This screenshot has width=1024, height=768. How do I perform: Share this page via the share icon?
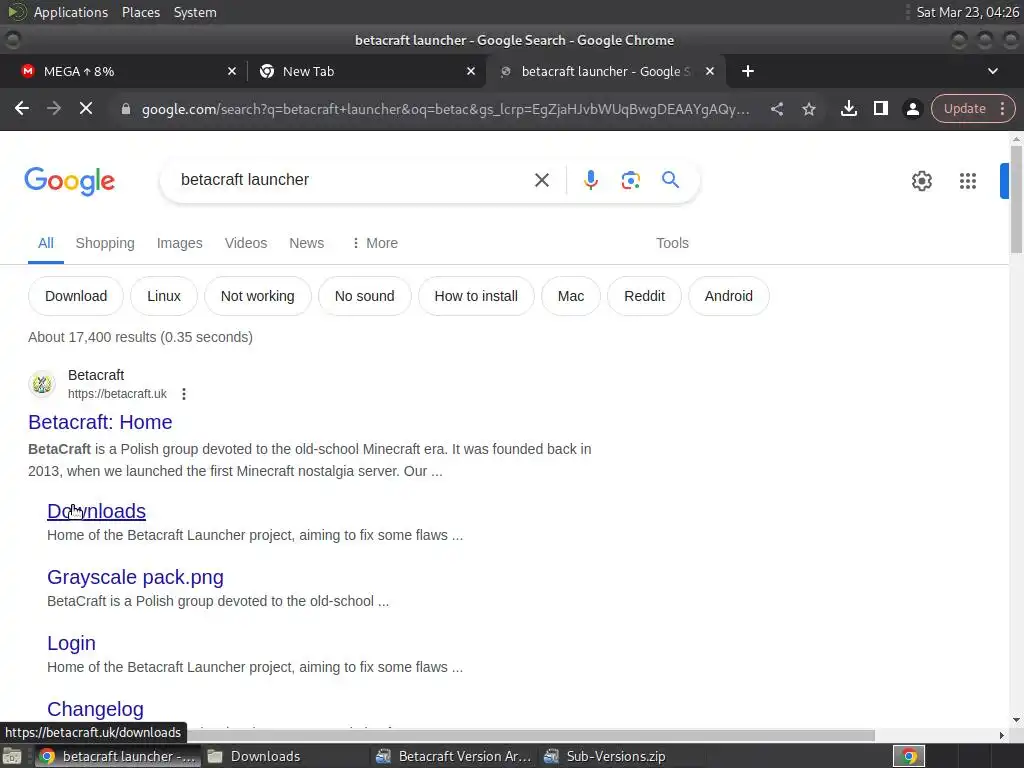coord(776,109)
